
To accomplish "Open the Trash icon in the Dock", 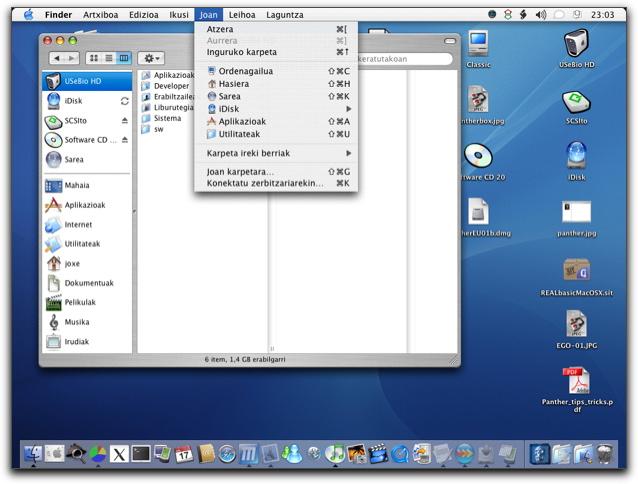I will [605, 454].
